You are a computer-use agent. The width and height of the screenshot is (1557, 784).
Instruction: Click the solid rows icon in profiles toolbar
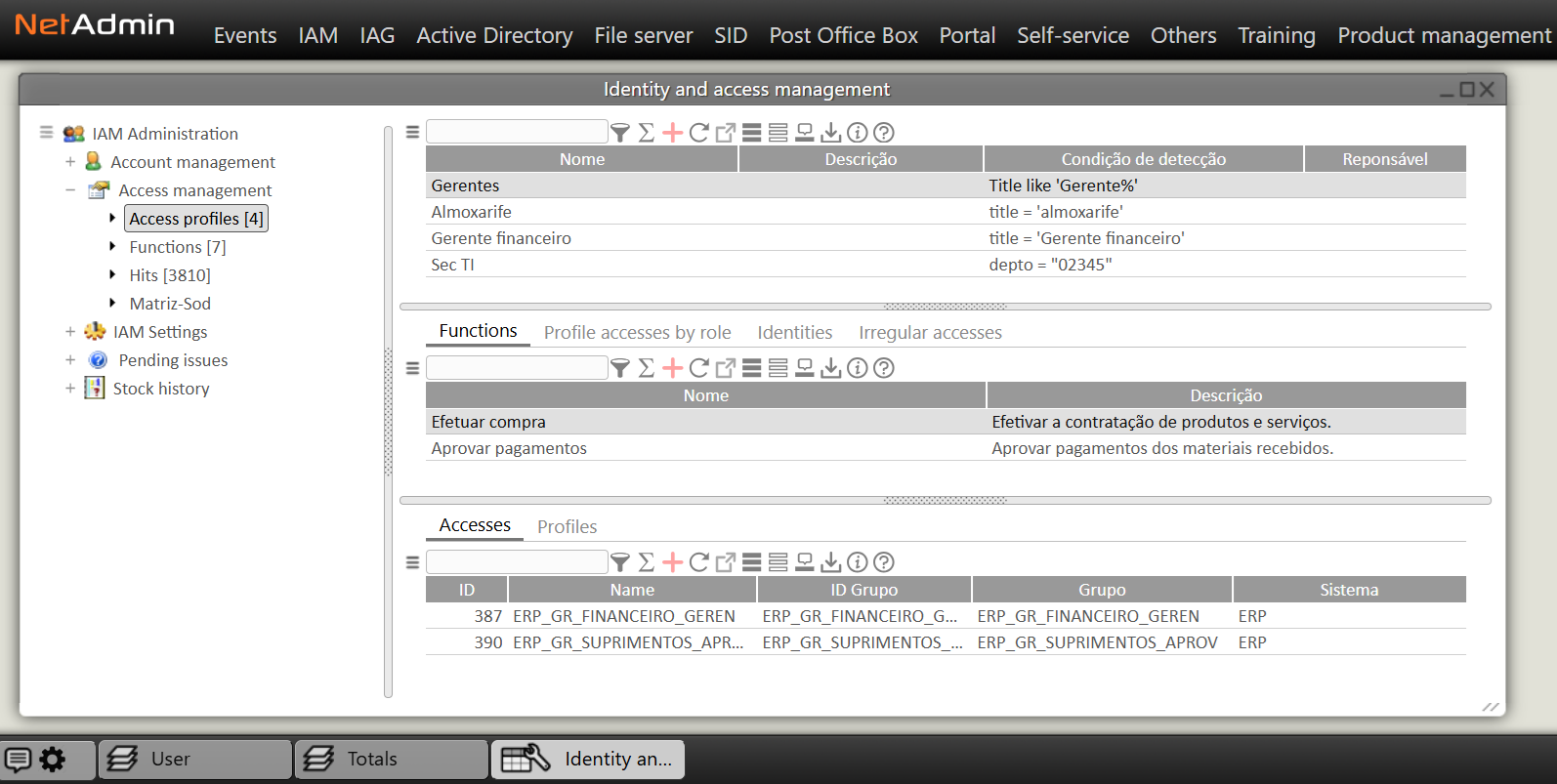(752, 132)
